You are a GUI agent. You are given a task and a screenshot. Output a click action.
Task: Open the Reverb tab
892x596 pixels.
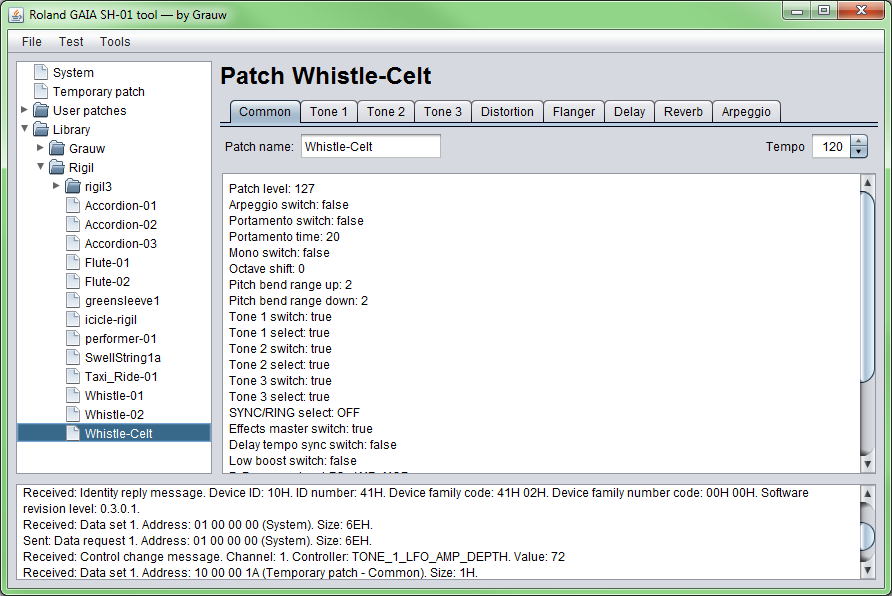(683, 111)
